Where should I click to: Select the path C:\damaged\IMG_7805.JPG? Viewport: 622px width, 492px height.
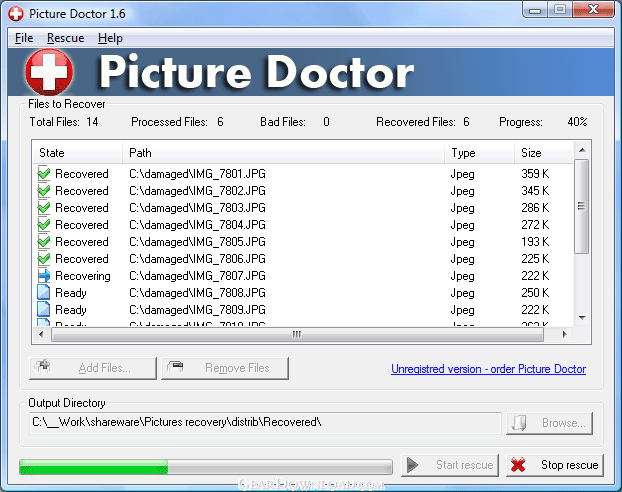197,242
